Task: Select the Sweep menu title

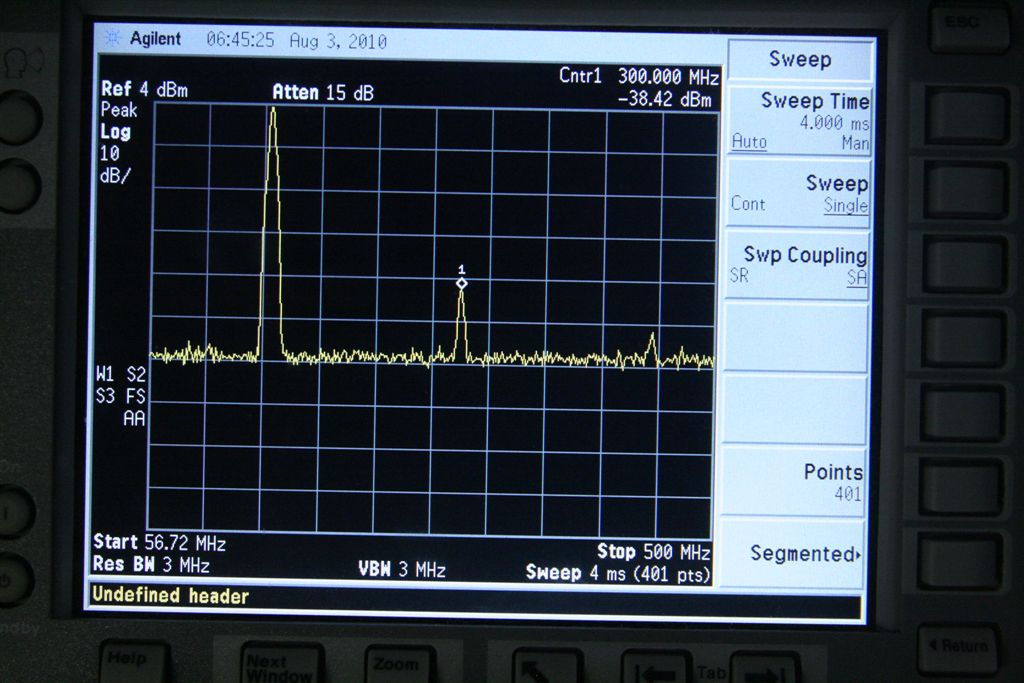Action: [799, 59]
